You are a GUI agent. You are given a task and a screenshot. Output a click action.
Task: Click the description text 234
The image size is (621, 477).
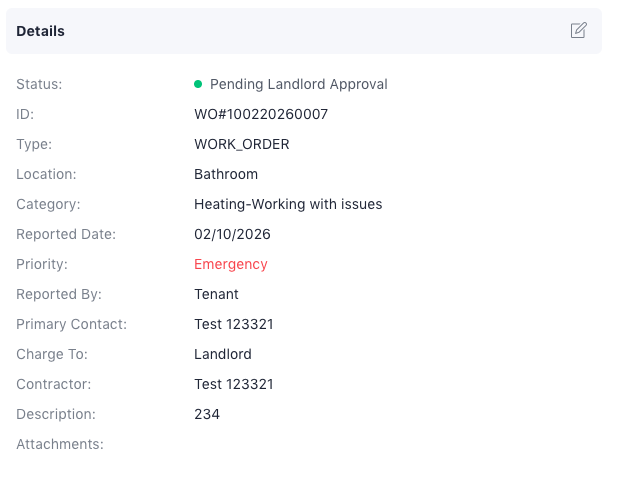[x=206, y=414]
